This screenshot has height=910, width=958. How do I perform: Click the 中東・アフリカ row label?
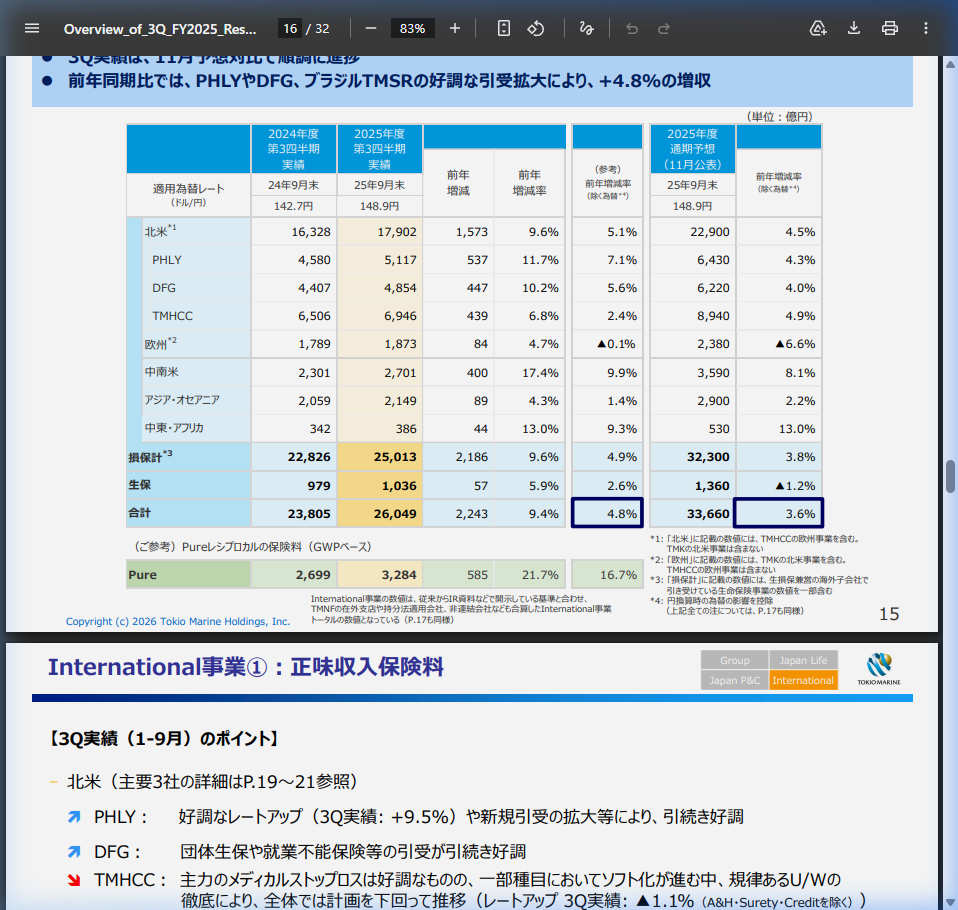174,428
